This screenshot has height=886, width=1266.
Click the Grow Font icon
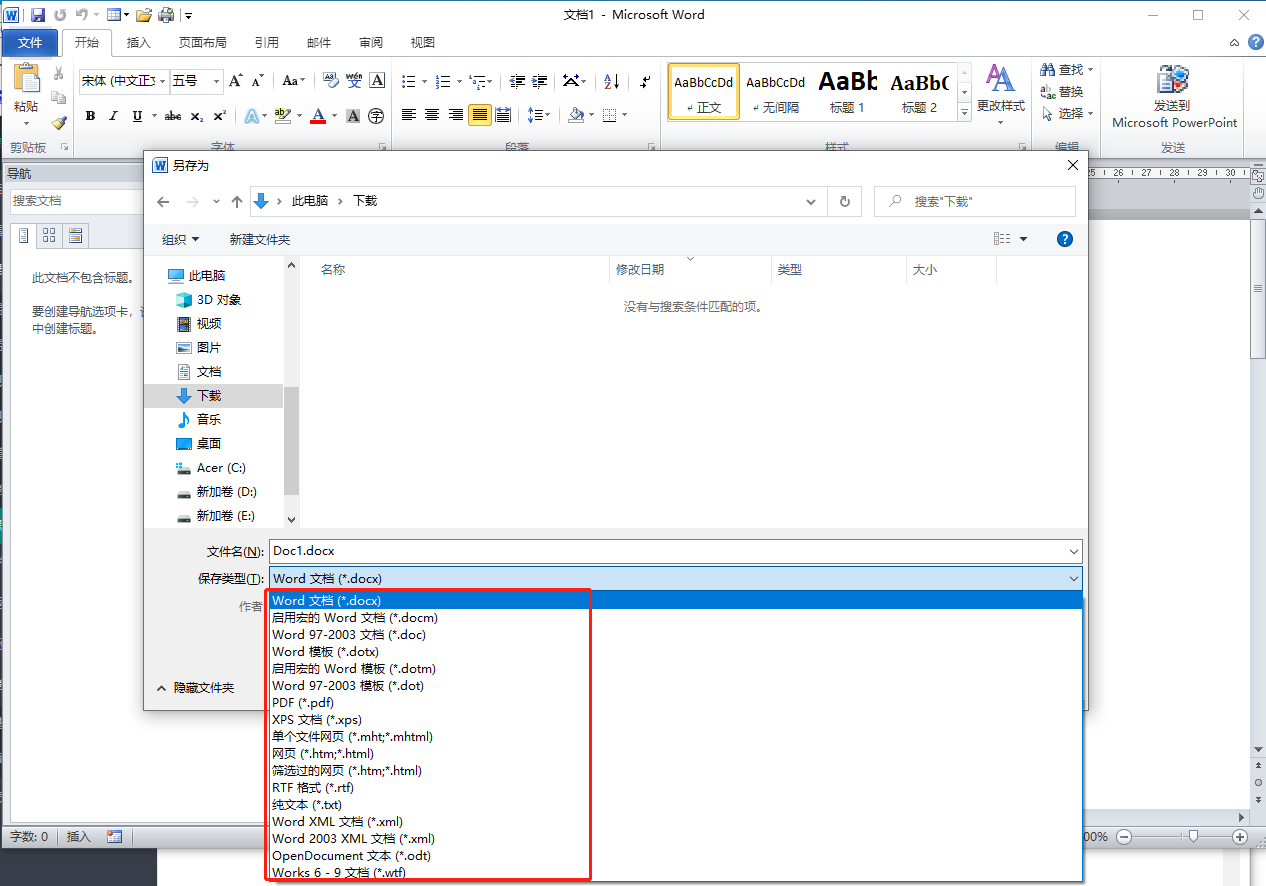click(236, 81)
